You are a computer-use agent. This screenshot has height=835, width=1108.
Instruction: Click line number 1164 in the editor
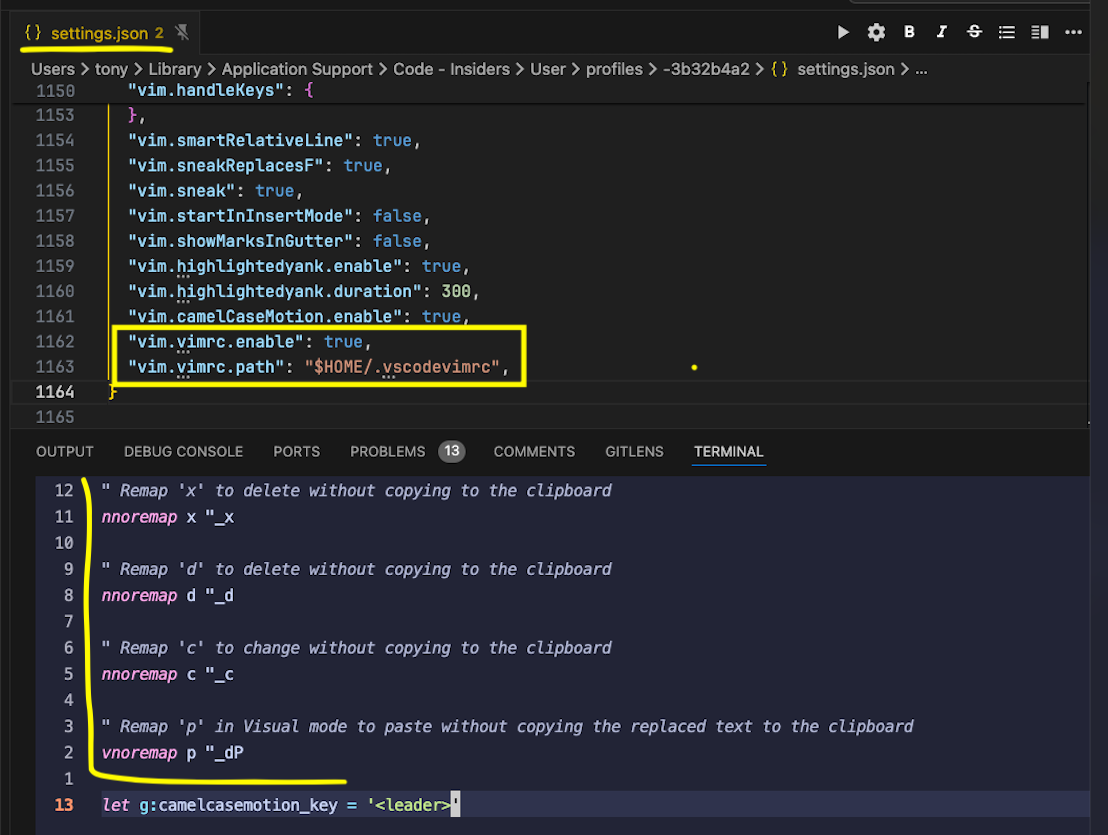[x=54, y=391]
